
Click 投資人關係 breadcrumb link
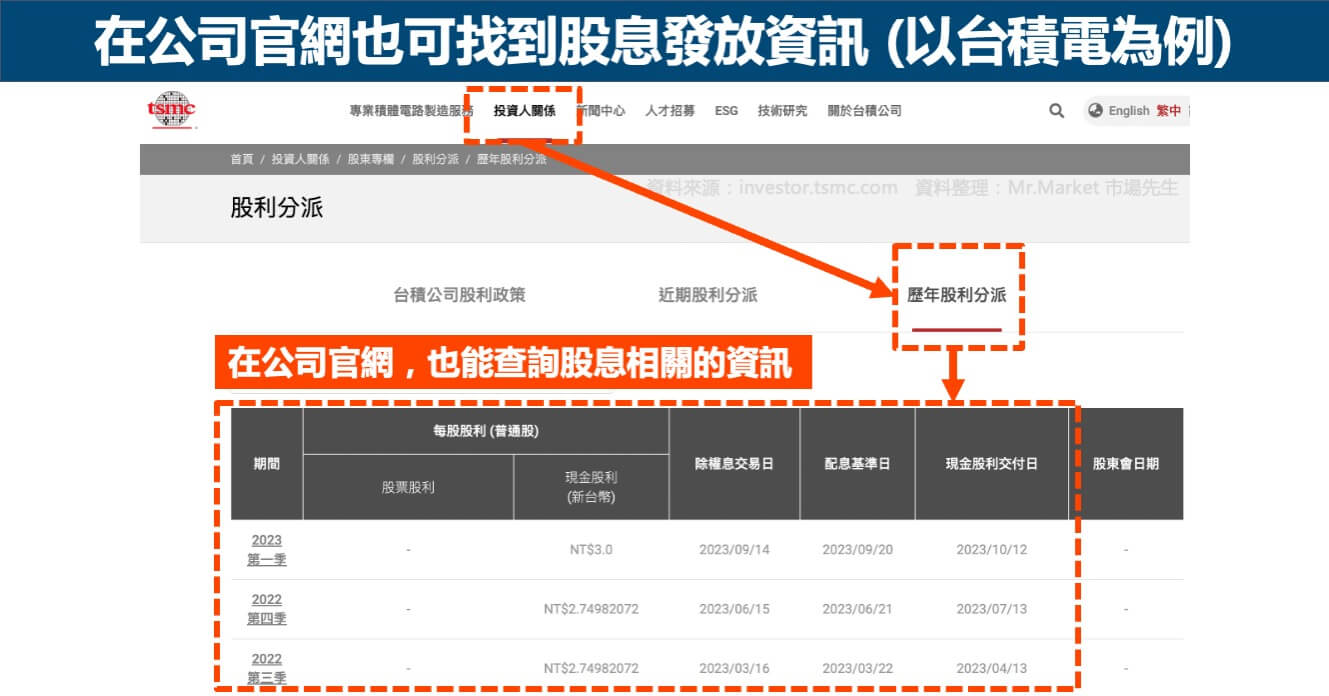pos(300,159)
